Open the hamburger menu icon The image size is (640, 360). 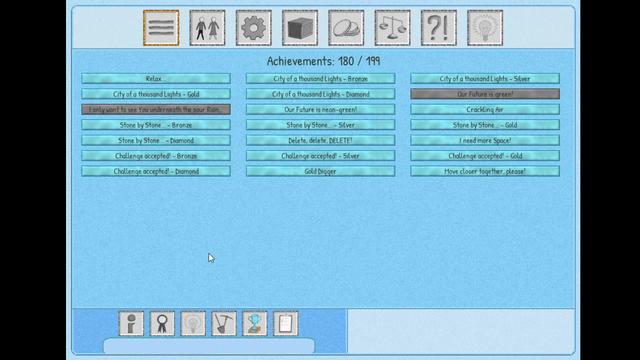(161, 28)
